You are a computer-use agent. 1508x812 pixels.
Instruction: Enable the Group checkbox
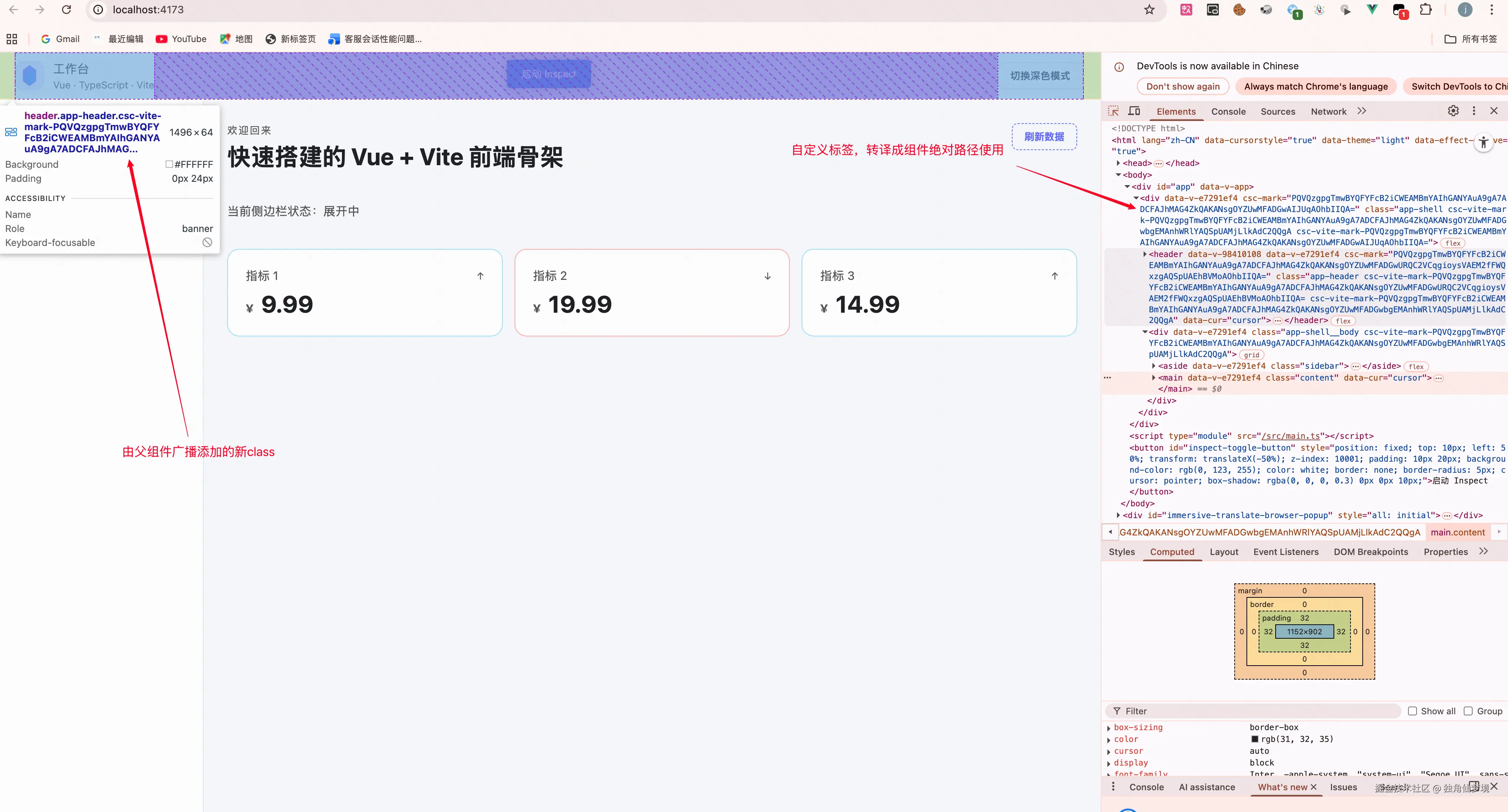coord(1468,711)
